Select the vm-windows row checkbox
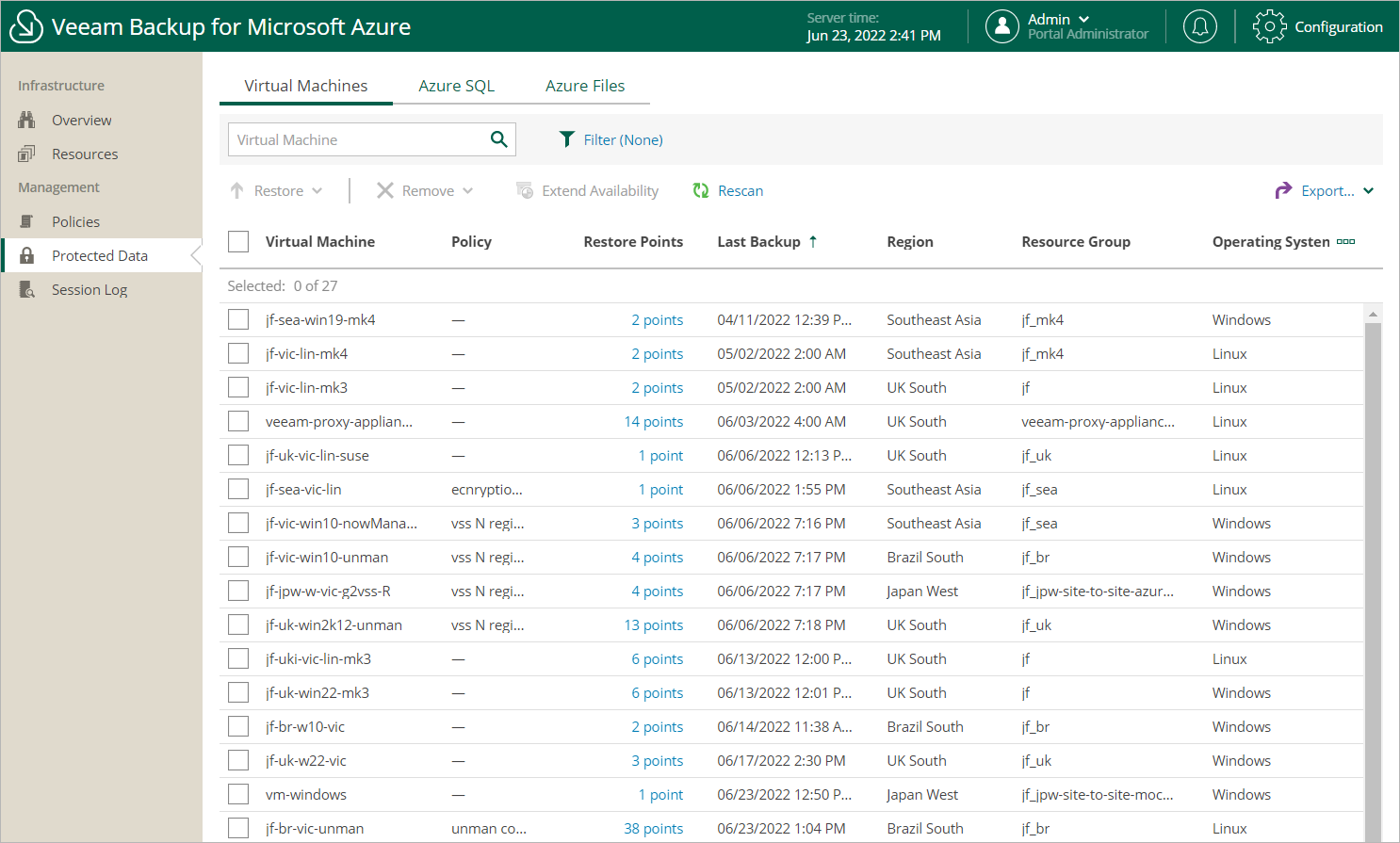Screen dimensions: 1400x843 238,795
